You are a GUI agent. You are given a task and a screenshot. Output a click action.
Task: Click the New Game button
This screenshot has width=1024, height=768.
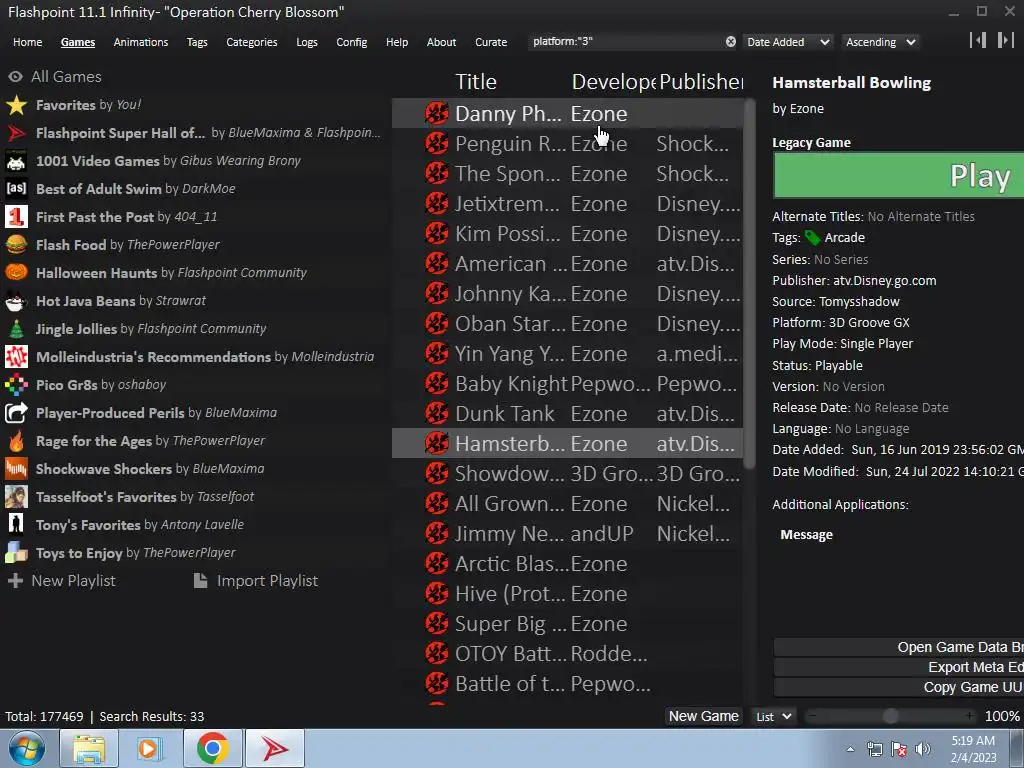click(x=703, y=716)
